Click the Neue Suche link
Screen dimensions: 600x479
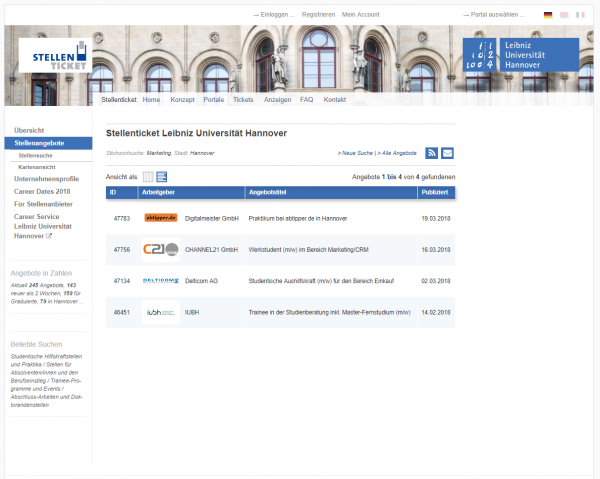[355, 153]
